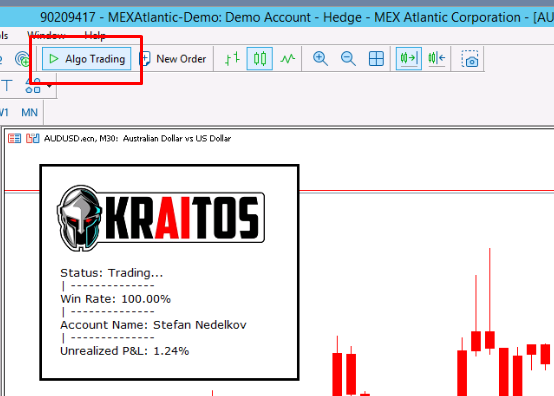Screen dimensions: 554x396
Task: Tile windows with the grid icon
Action: pos(376,58)
